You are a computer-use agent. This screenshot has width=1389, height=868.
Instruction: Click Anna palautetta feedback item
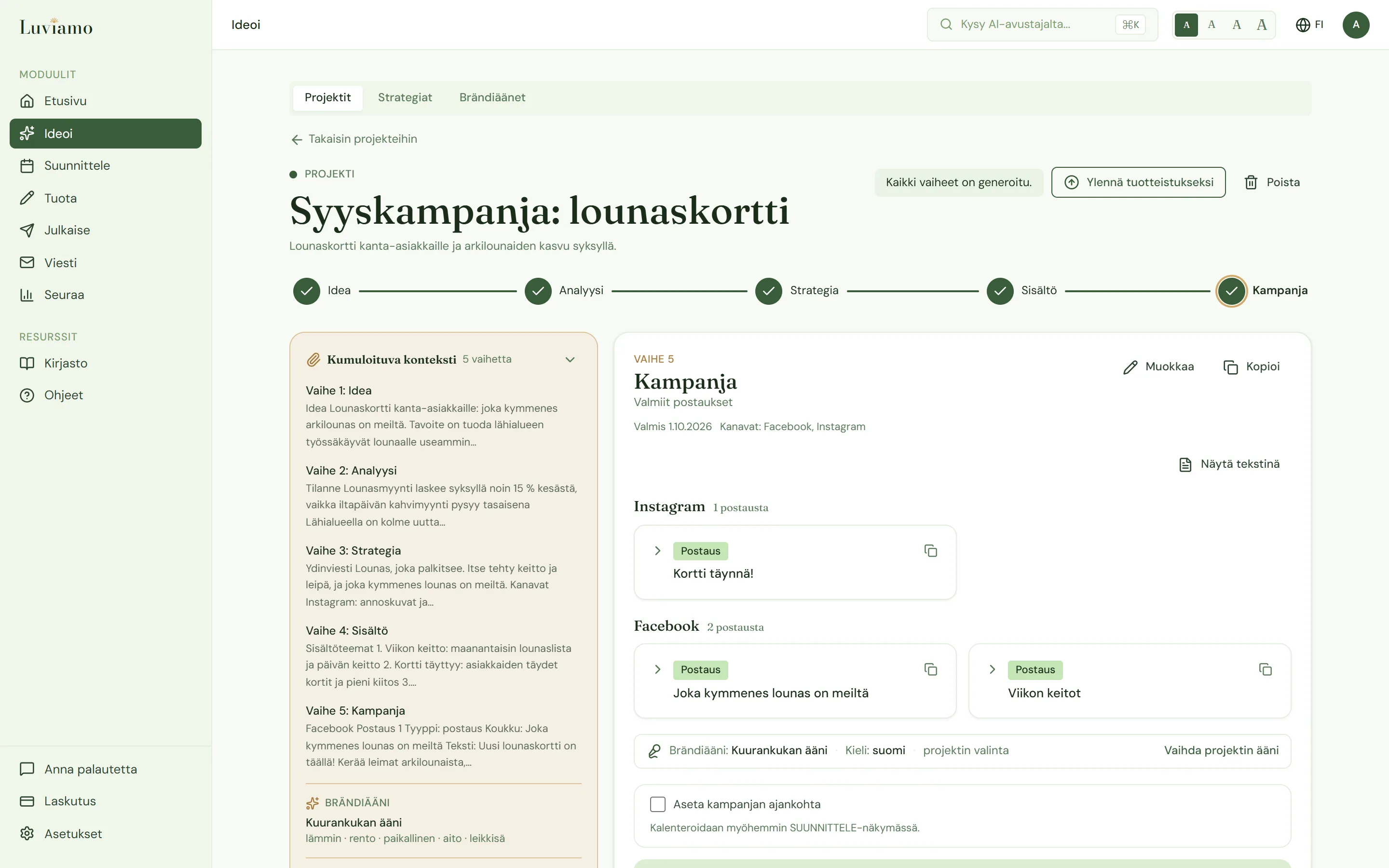106,769
